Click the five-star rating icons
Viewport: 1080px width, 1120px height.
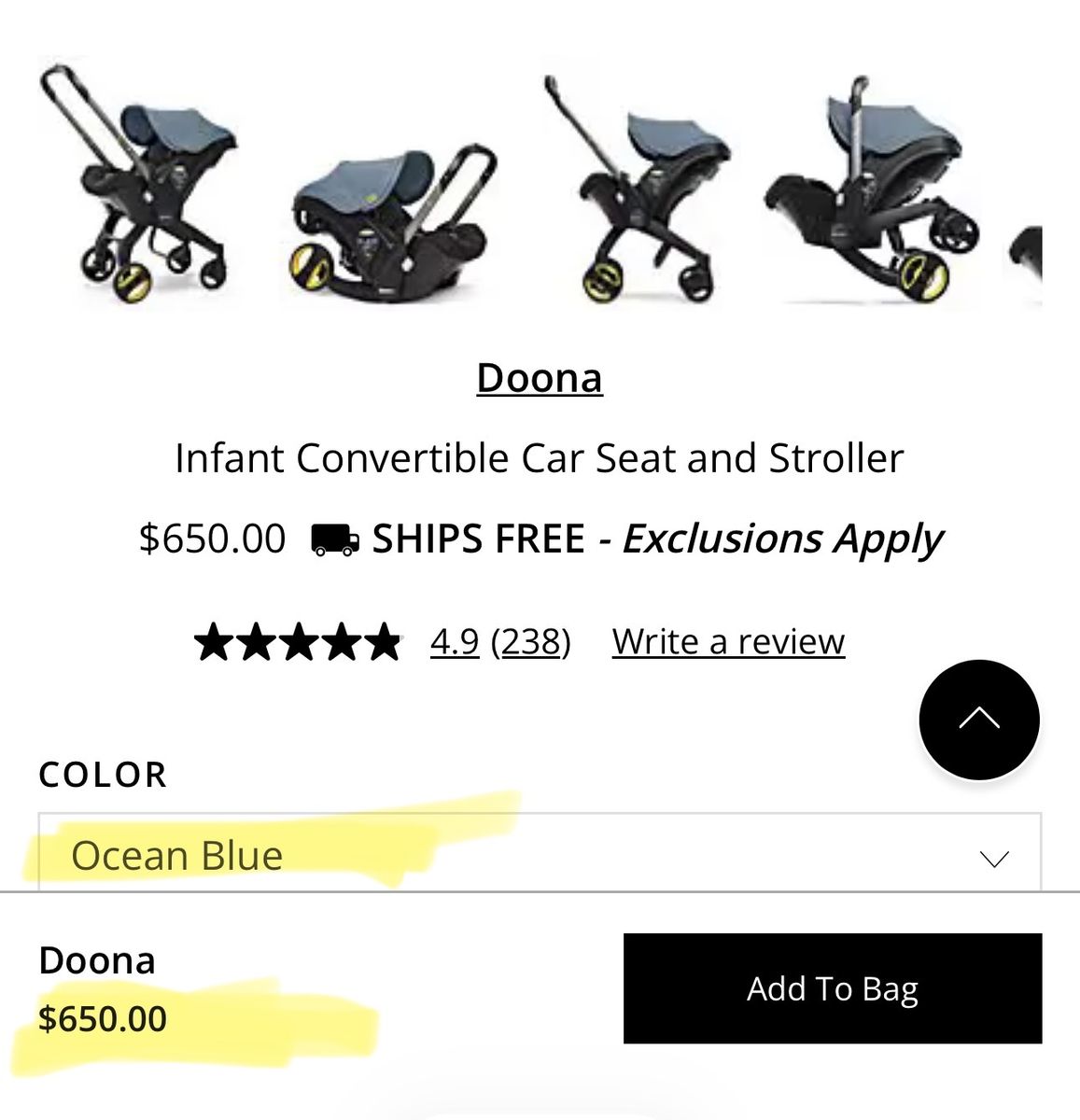pos(299,643)
